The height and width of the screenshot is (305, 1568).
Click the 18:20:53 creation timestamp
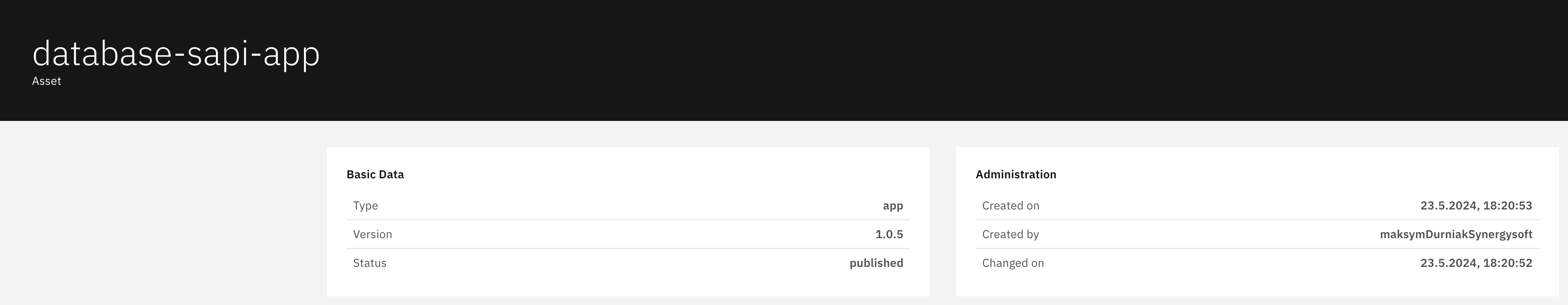point(1475,206)
